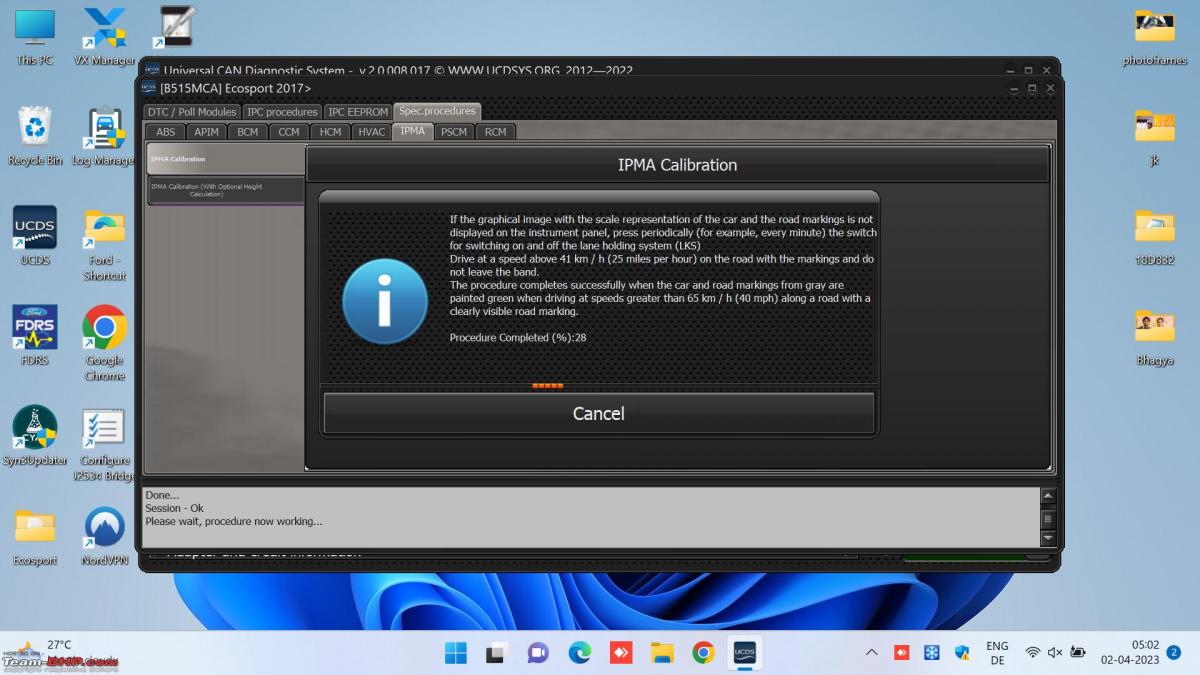
Task: Switch ENG DE input language
Action: click(997, 653)
